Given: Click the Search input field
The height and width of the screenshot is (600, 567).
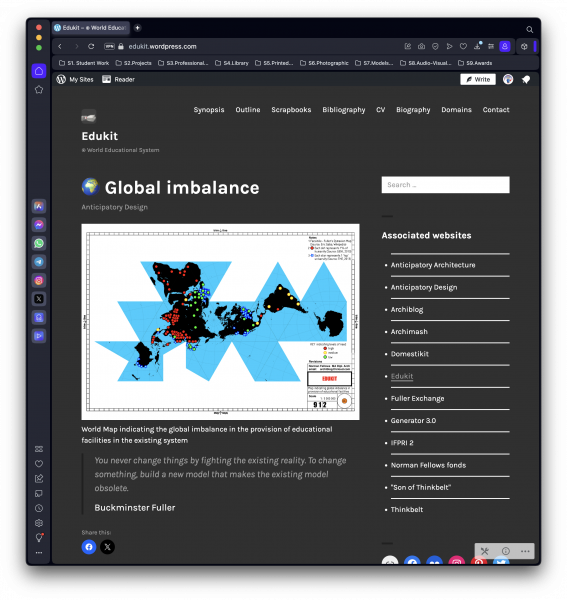Looking at the screenshot, I should click(445, 185).
